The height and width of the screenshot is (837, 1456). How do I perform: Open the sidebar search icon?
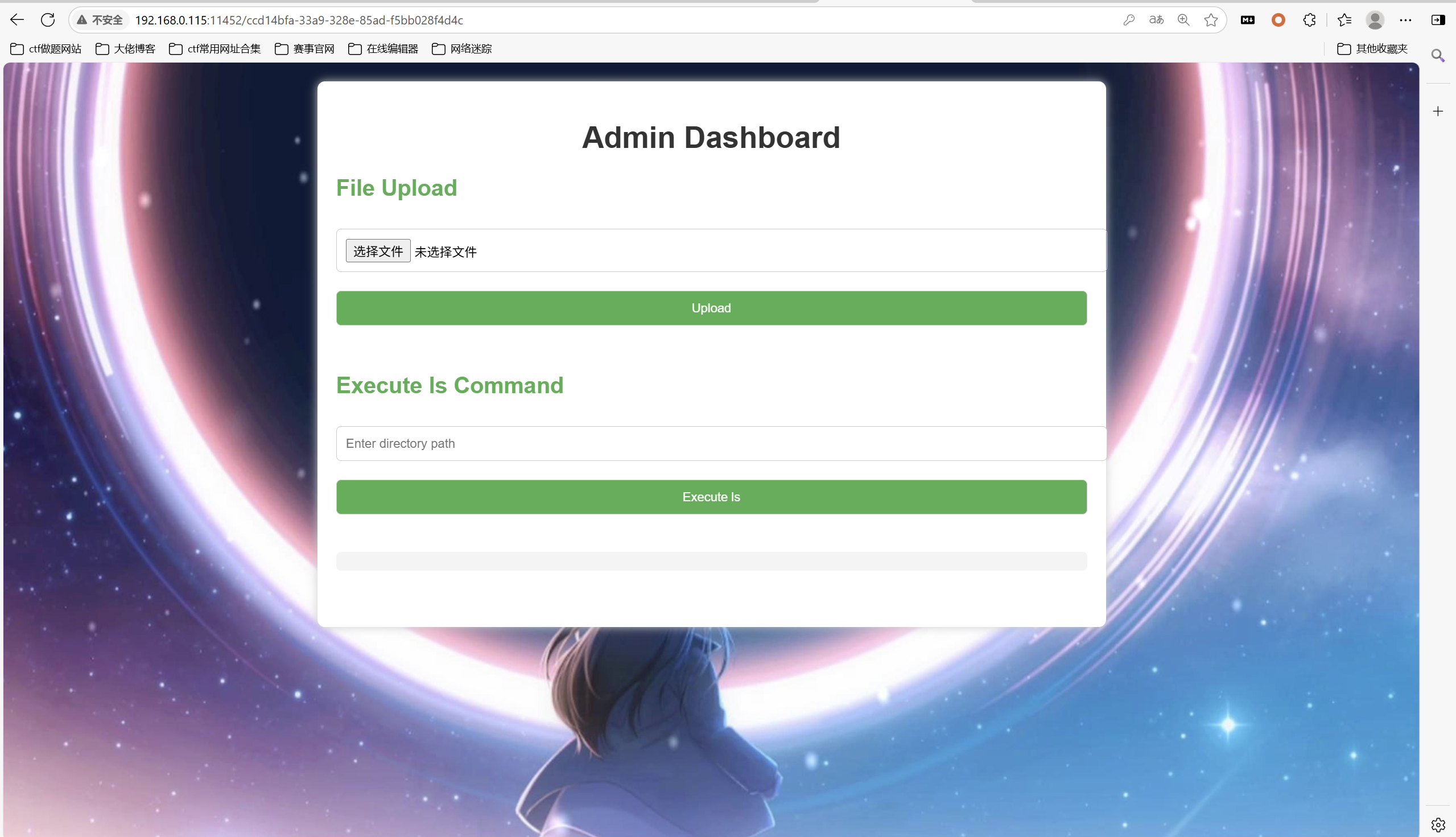(x=1438, y=56)
